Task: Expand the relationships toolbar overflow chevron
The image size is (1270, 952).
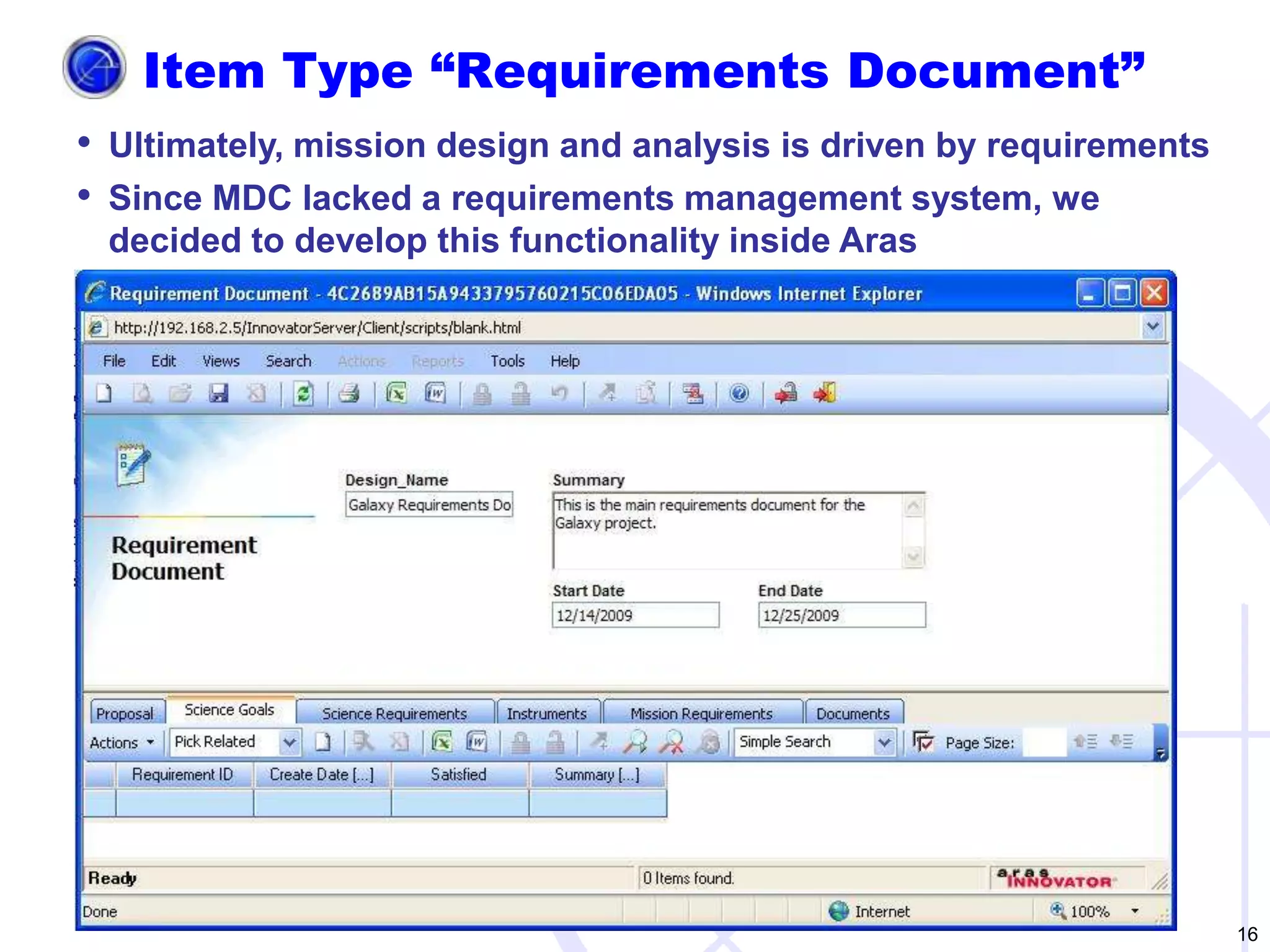Action: [1160, 753]
